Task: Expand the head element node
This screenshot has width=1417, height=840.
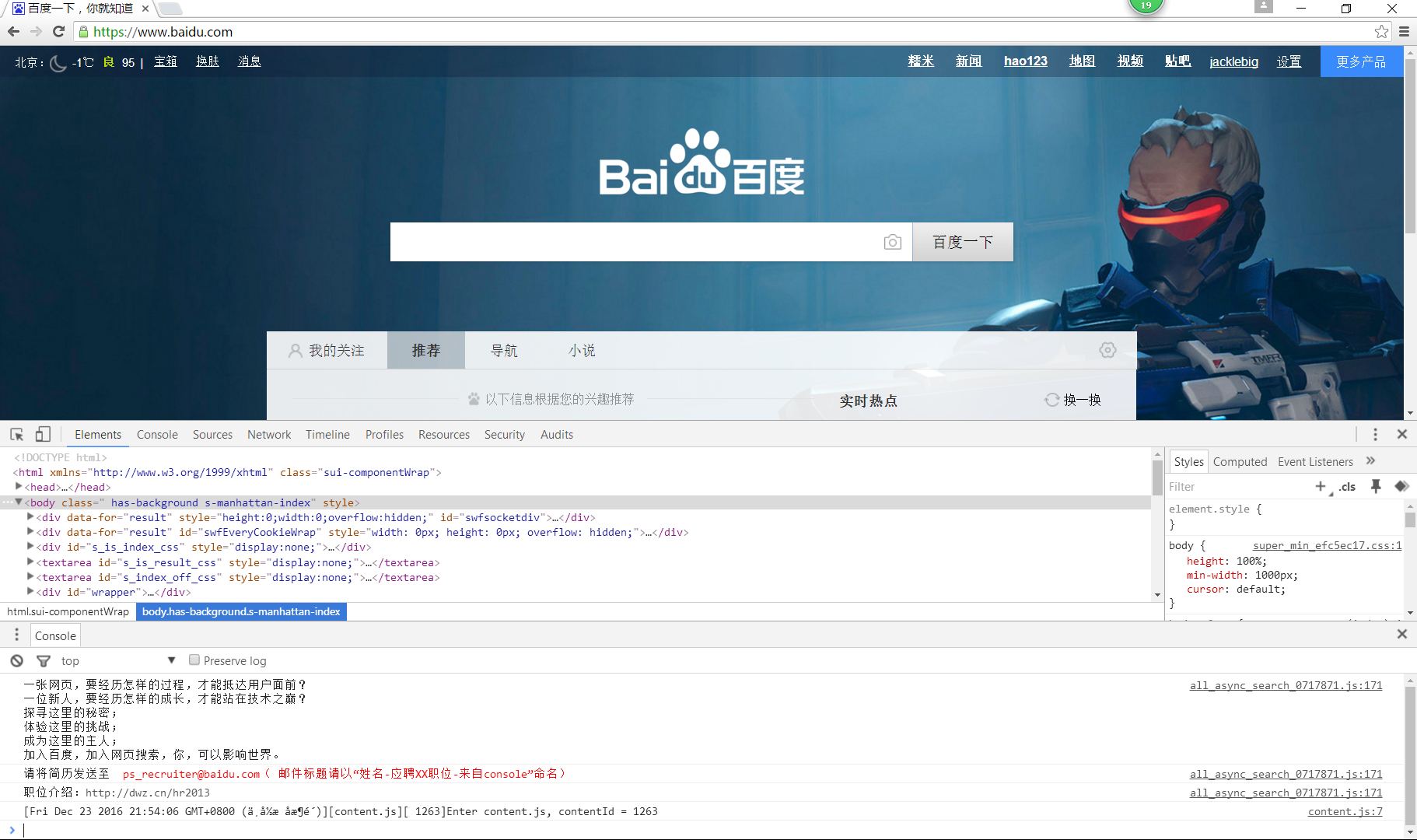Action: (x=19, y=487)
